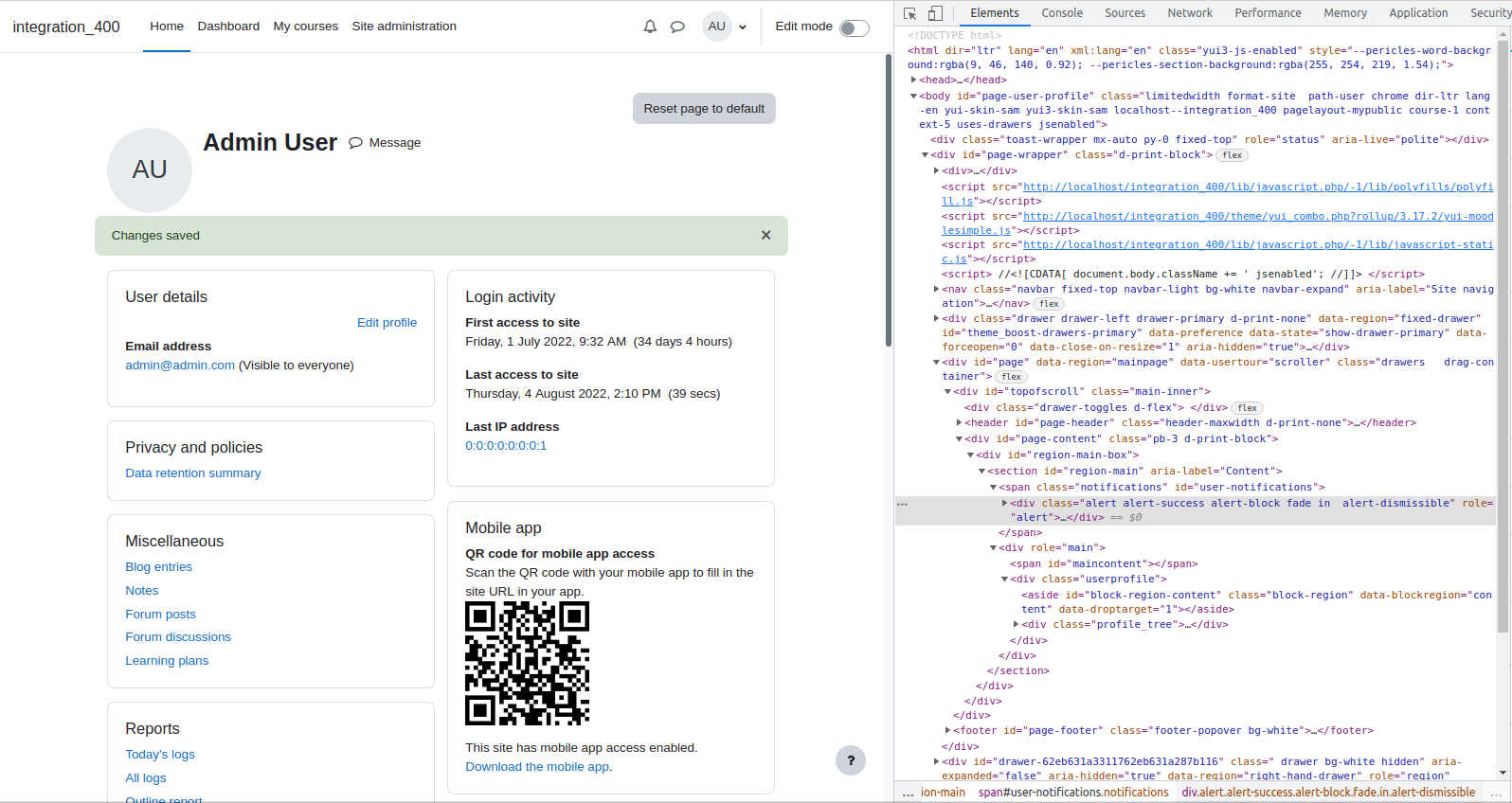Open the Forum posts link

pos(161,615)
